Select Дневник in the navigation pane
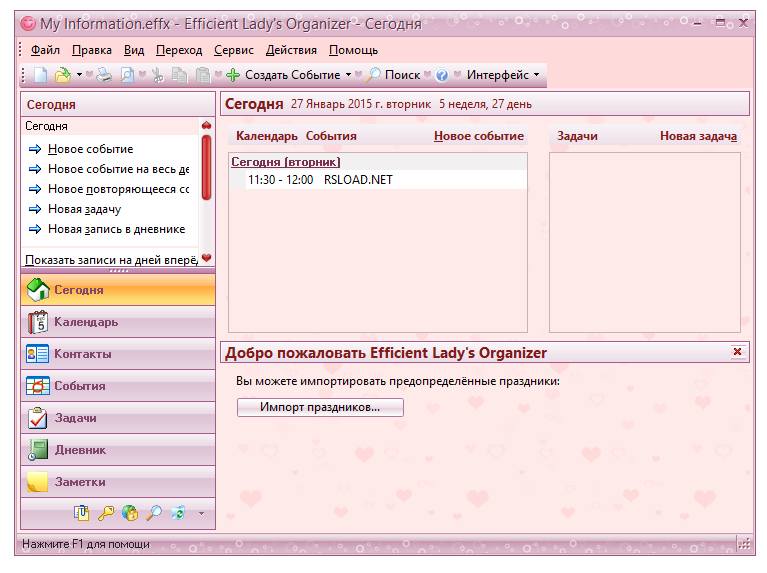Image resolution: width=767 pixels, height=573 pixels. (118, 450)
